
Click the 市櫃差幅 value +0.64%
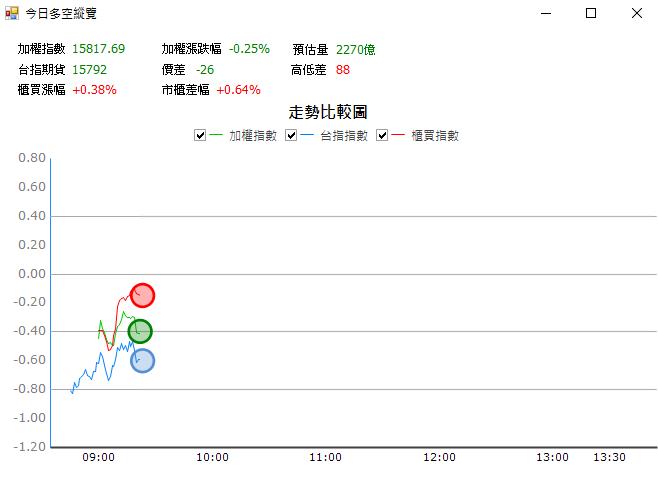tap(238, 90)
